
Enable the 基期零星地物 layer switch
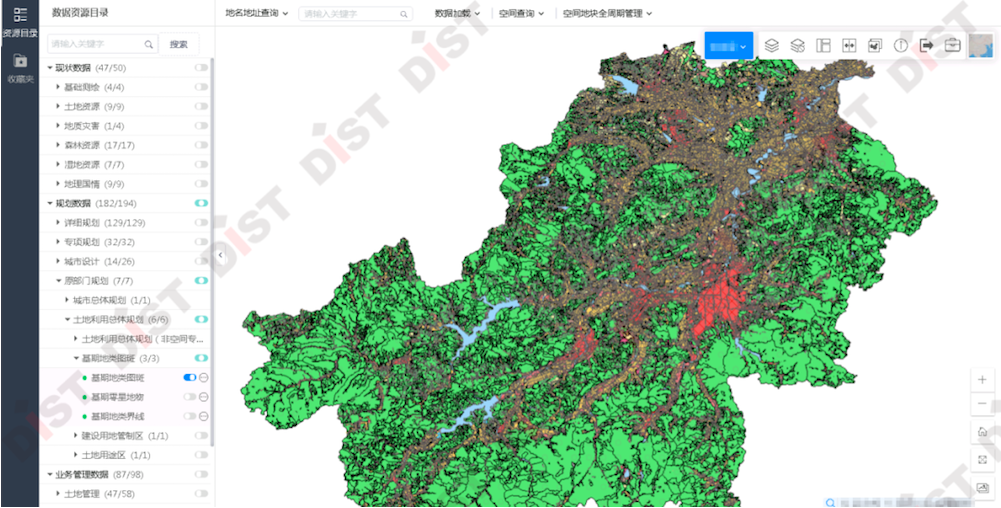[190, 397]
